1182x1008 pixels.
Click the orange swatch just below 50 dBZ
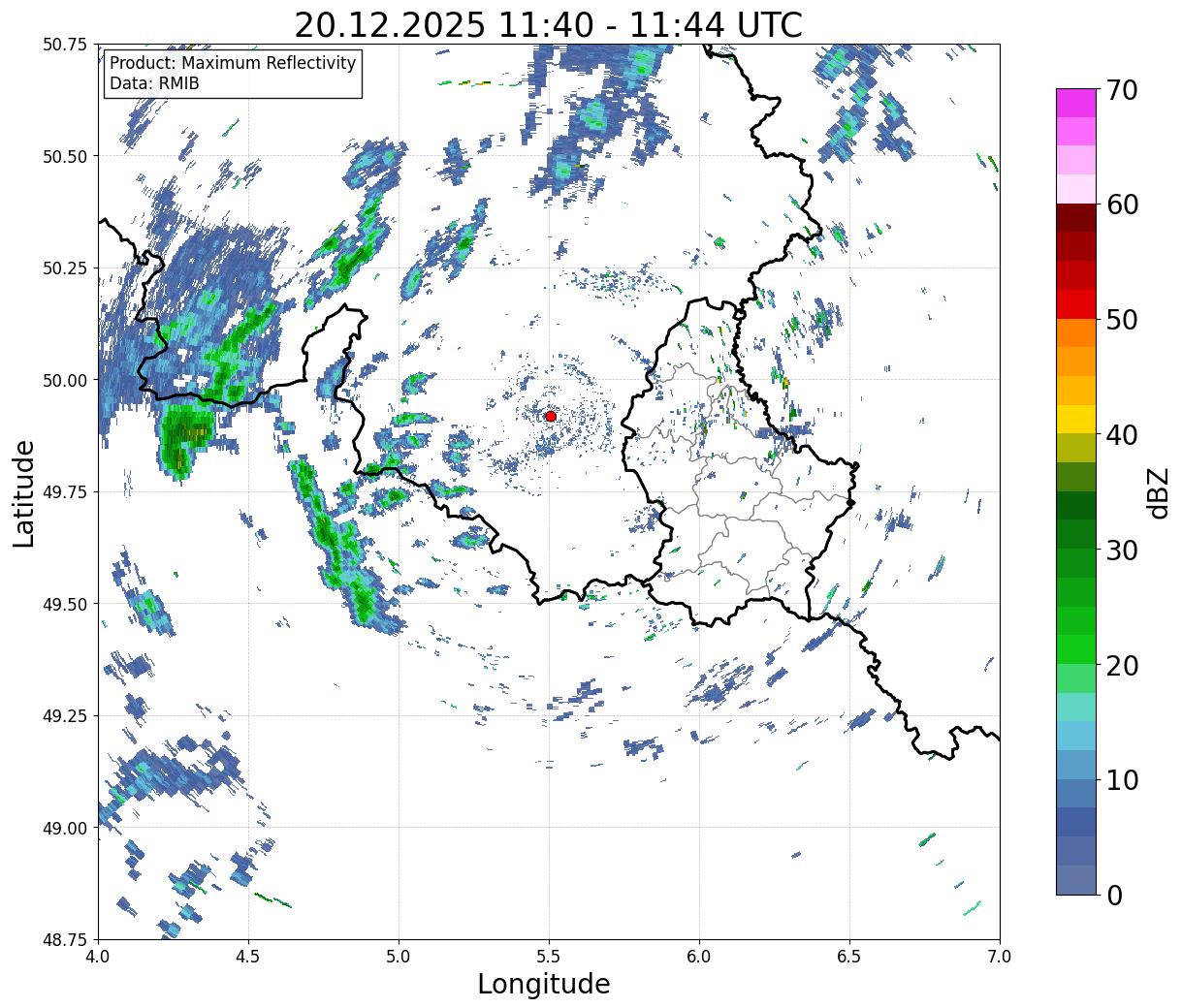[x=1076, y=332]
